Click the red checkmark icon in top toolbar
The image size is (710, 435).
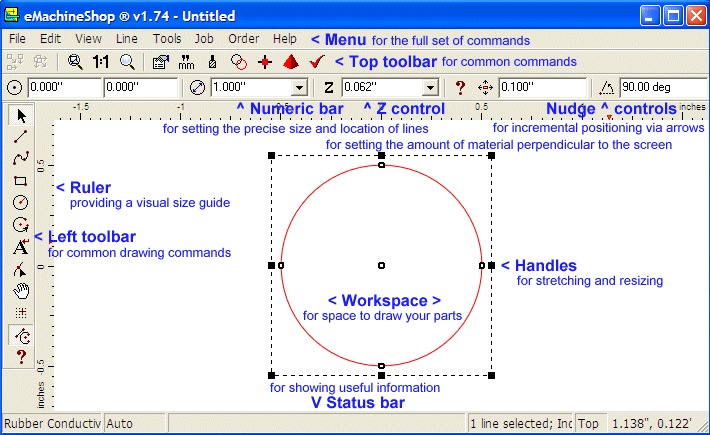(x=317, y=62)
